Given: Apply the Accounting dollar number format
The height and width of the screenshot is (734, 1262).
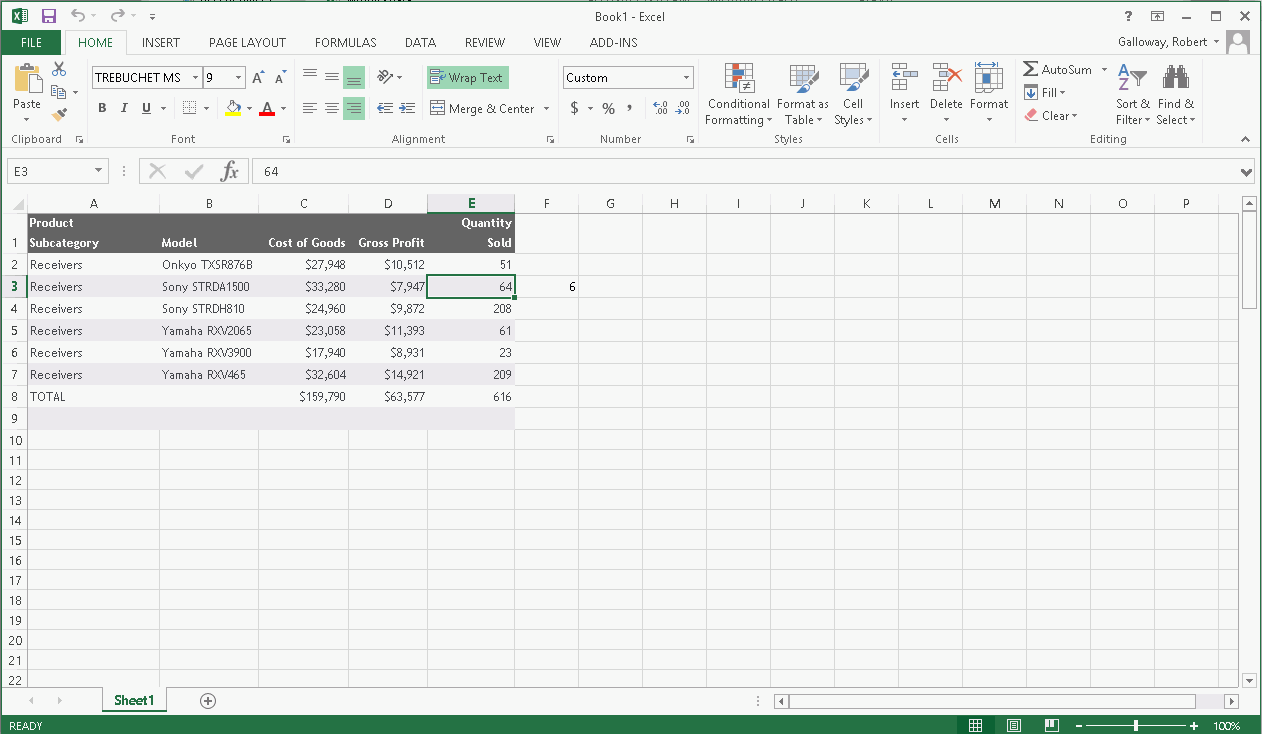Looking at the screenshot, I should [574, 108].
